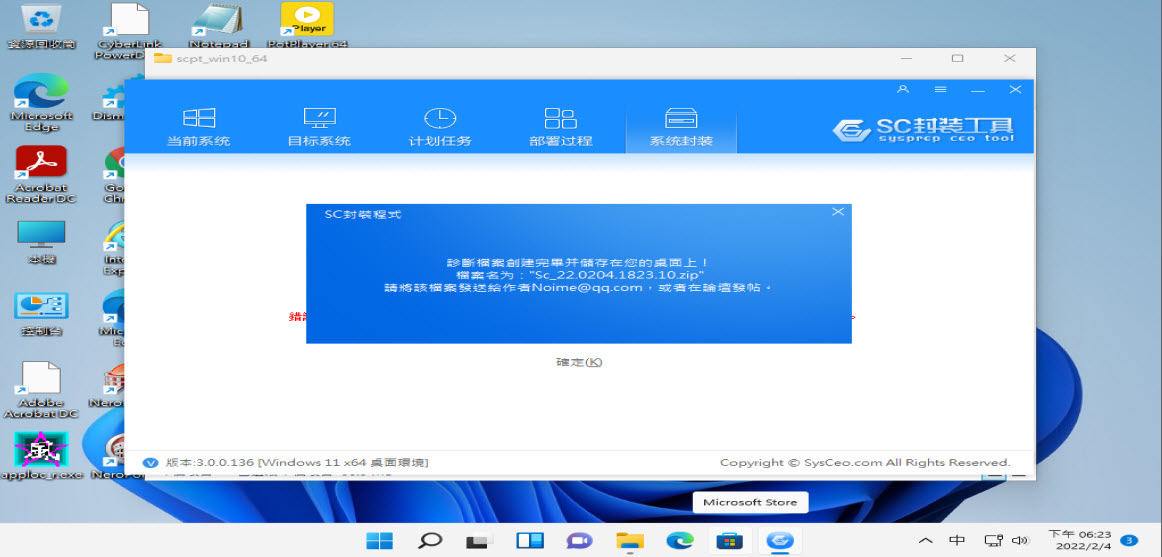
Task: Open the 当前系统 tab
Action: point(199,127)
